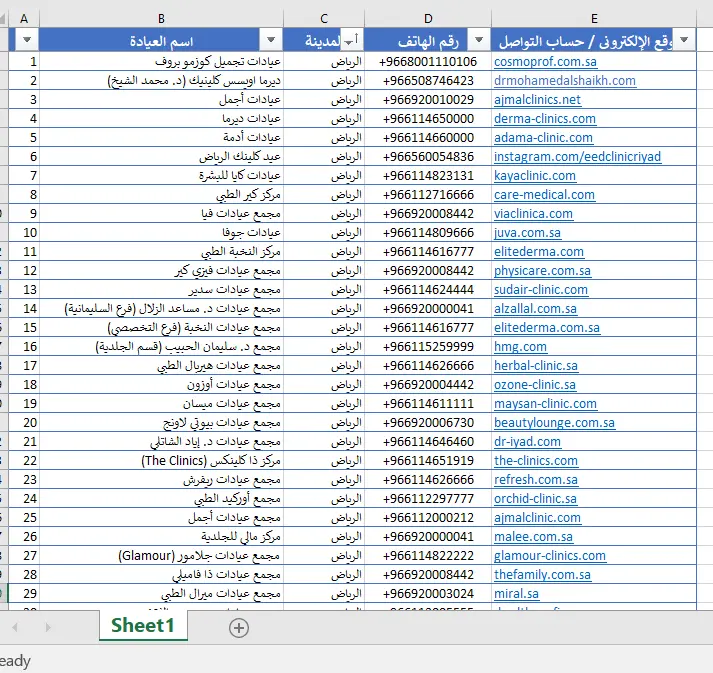
Task: Select clinic name cell عيادات تجميل كوزمو بروف
Action: tap(161, 62)
